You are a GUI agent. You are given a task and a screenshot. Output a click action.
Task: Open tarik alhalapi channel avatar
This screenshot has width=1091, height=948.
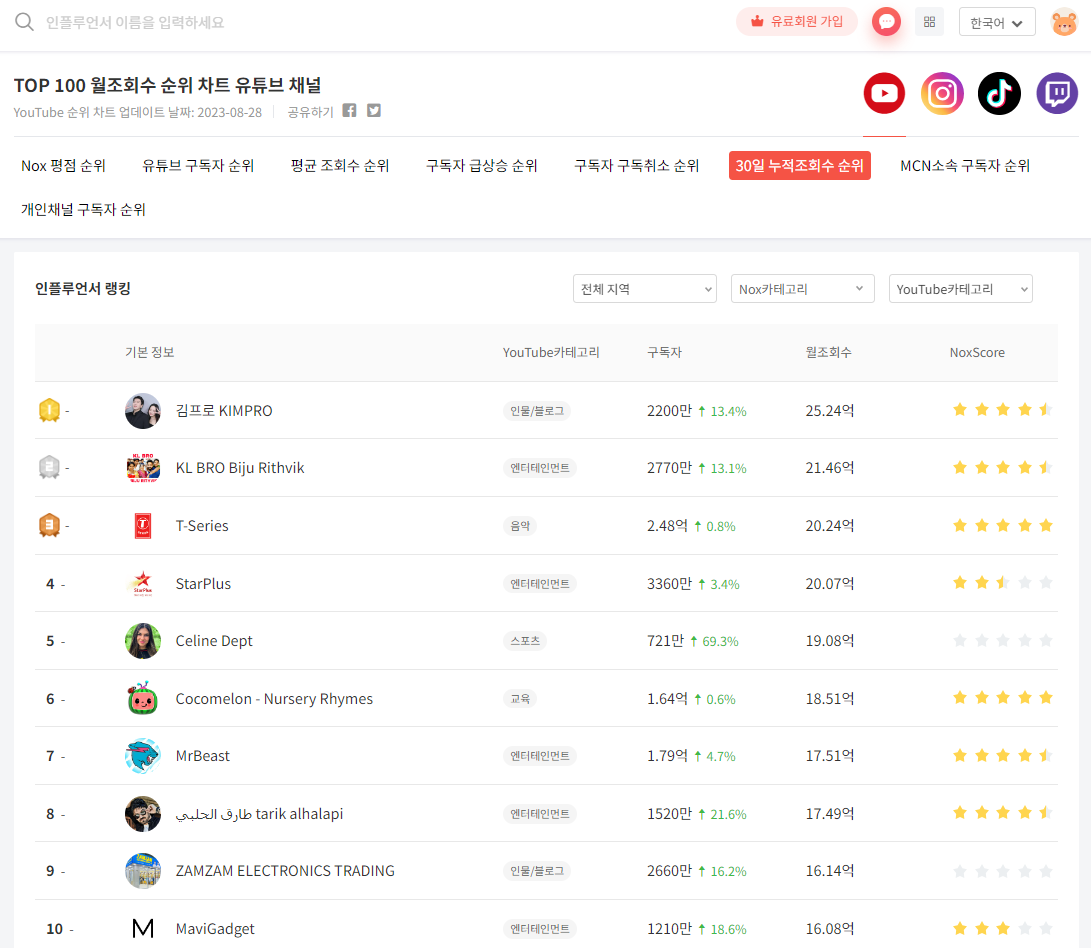pos(143,814)
